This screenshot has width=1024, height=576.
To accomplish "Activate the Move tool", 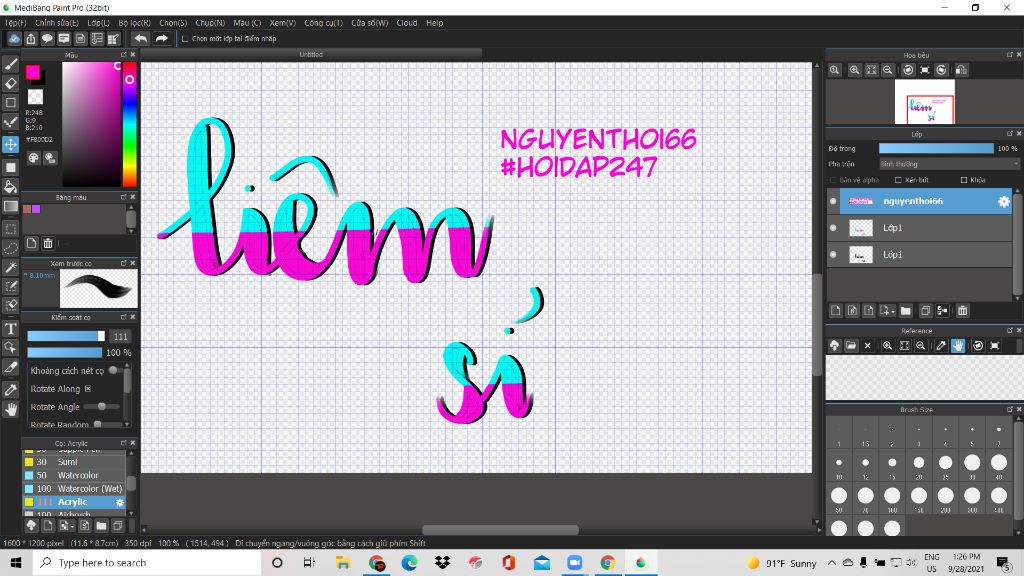I will pos(10,144).
